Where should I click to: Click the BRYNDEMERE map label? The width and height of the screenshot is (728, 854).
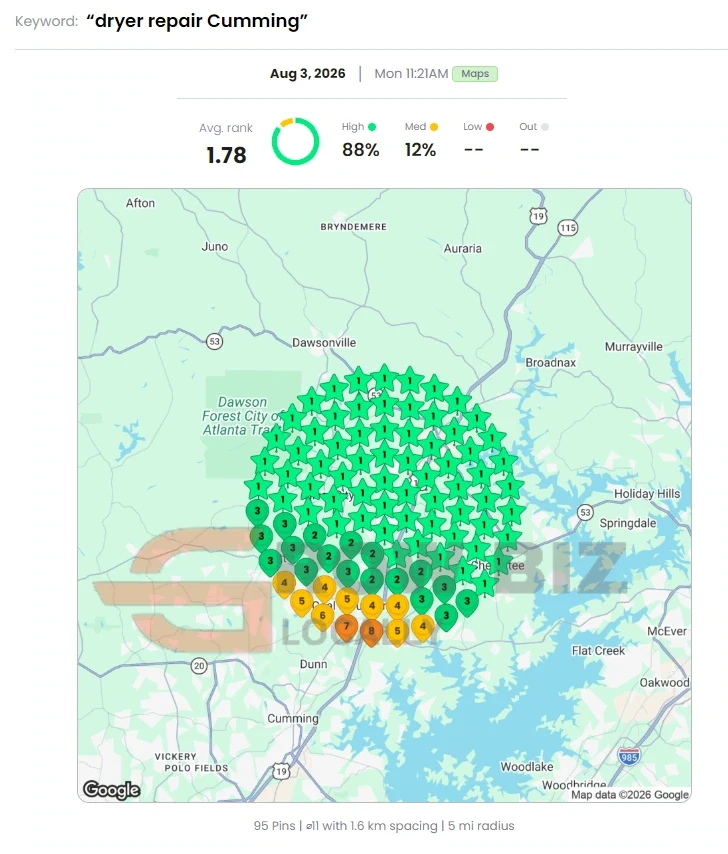(353, 227)
